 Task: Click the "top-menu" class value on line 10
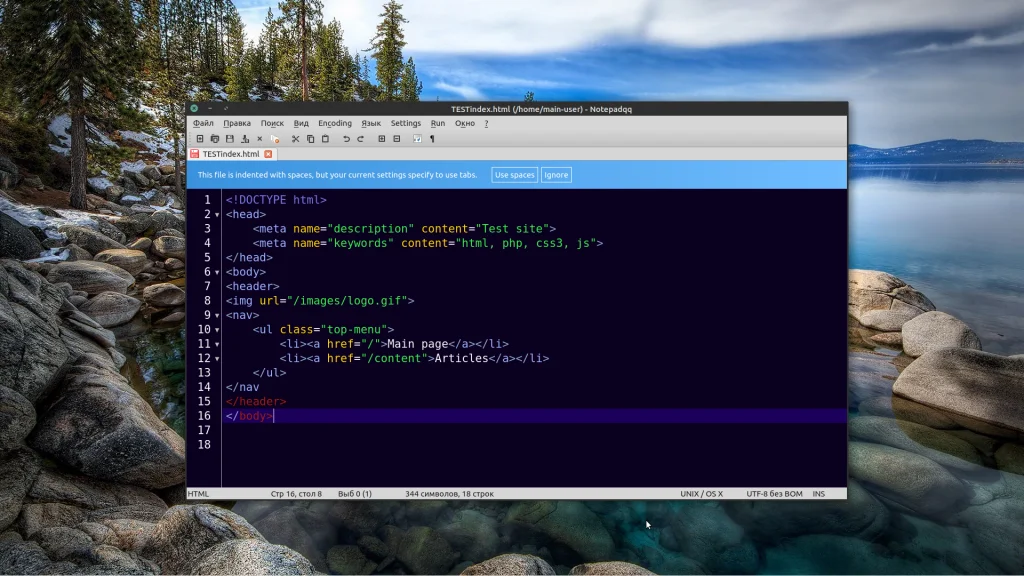(353, 329)
